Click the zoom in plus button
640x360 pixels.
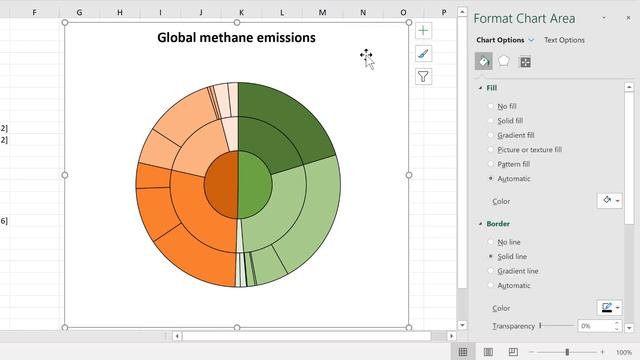[602, 352]
